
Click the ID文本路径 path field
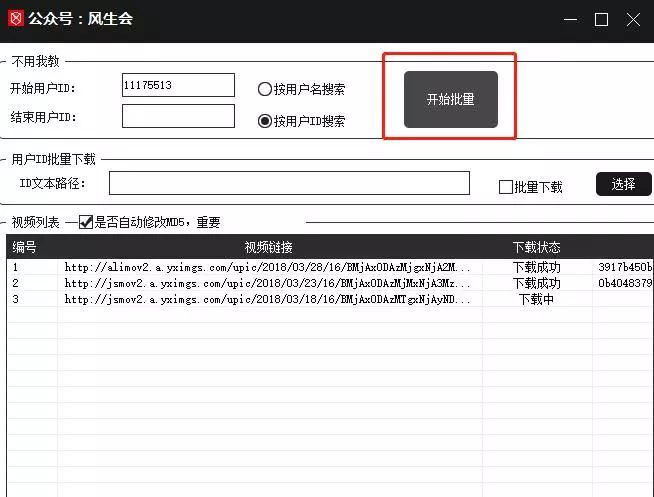(x=289, y=183)
